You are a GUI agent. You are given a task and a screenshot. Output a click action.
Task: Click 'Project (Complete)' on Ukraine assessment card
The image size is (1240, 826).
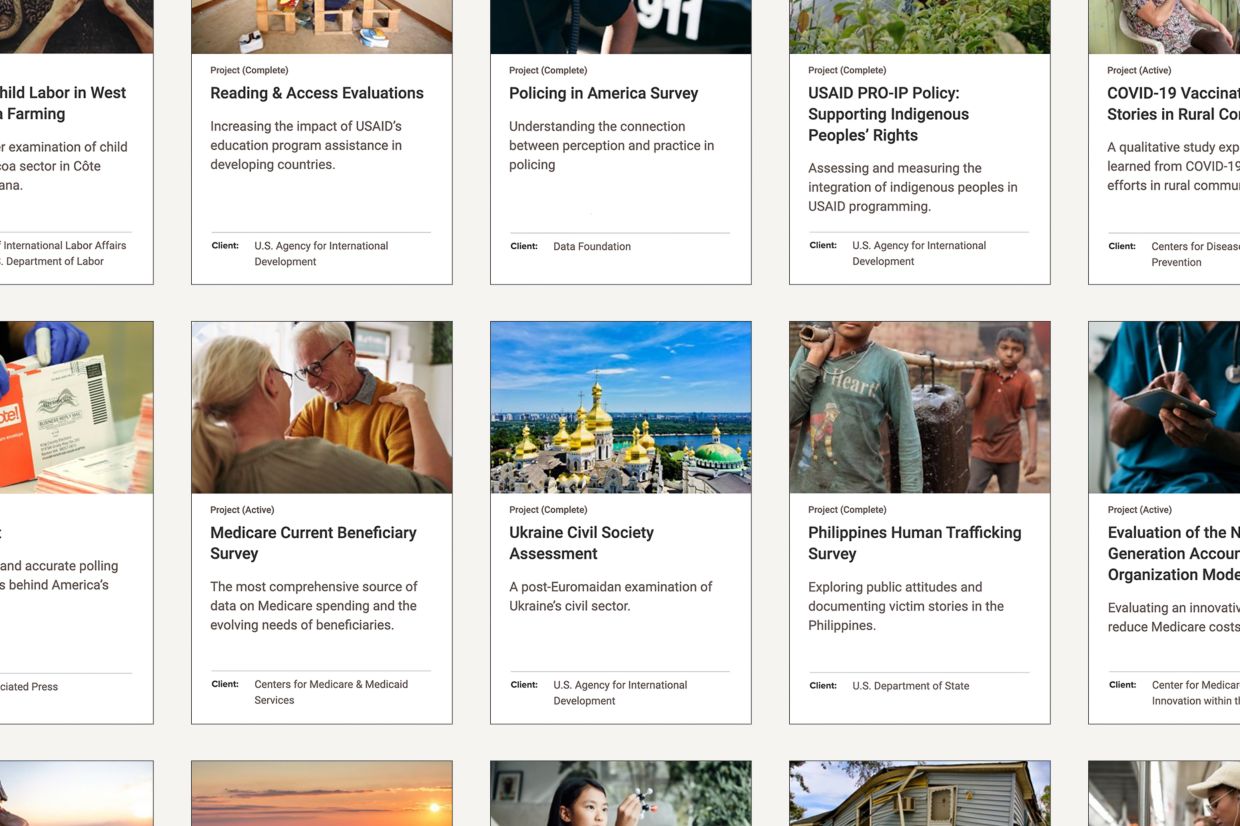[x=548, y=510]
